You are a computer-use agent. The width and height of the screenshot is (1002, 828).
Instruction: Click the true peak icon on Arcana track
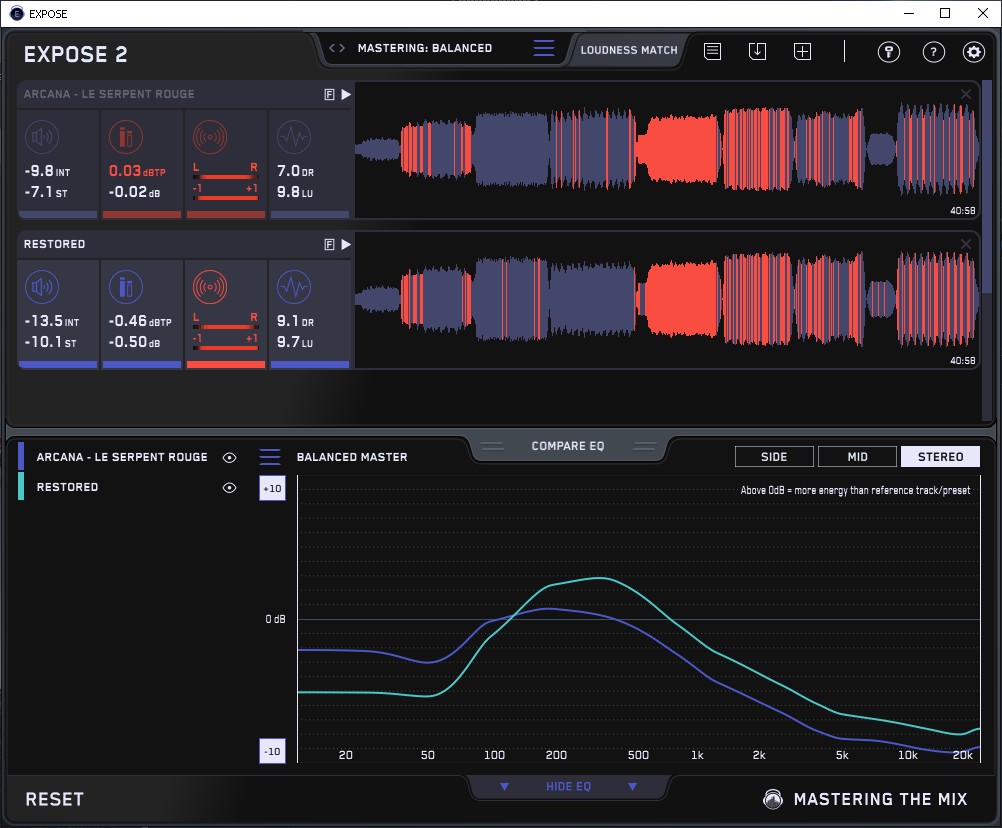[x=126, y=137]
